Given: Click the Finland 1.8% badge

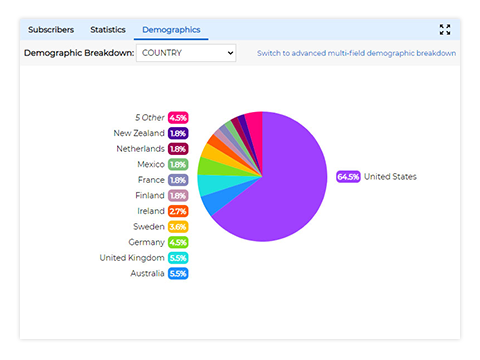Looking at the screenshot, I should coord(178,196).
